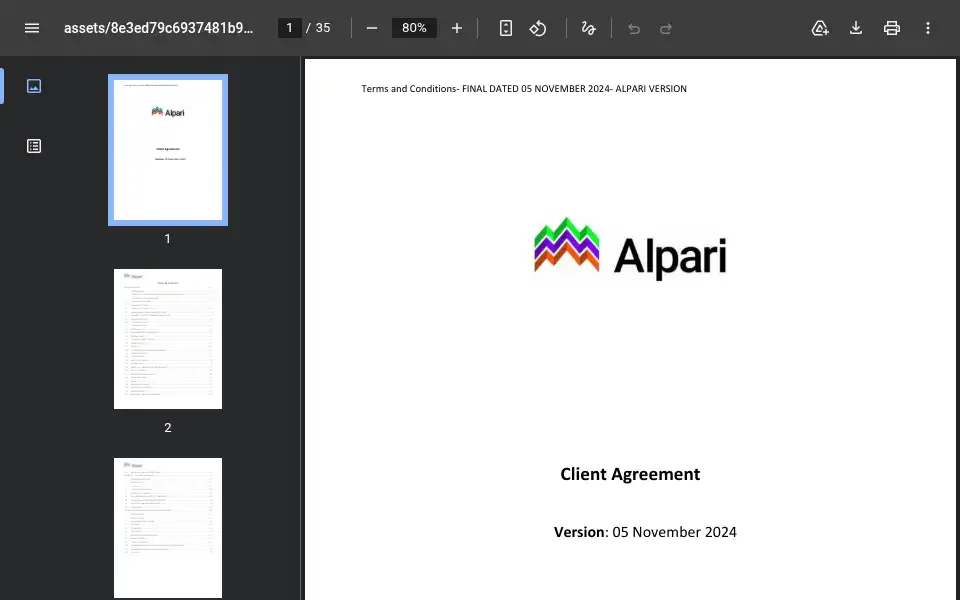Select the page 1 thumbnail

tap(168, 150)
